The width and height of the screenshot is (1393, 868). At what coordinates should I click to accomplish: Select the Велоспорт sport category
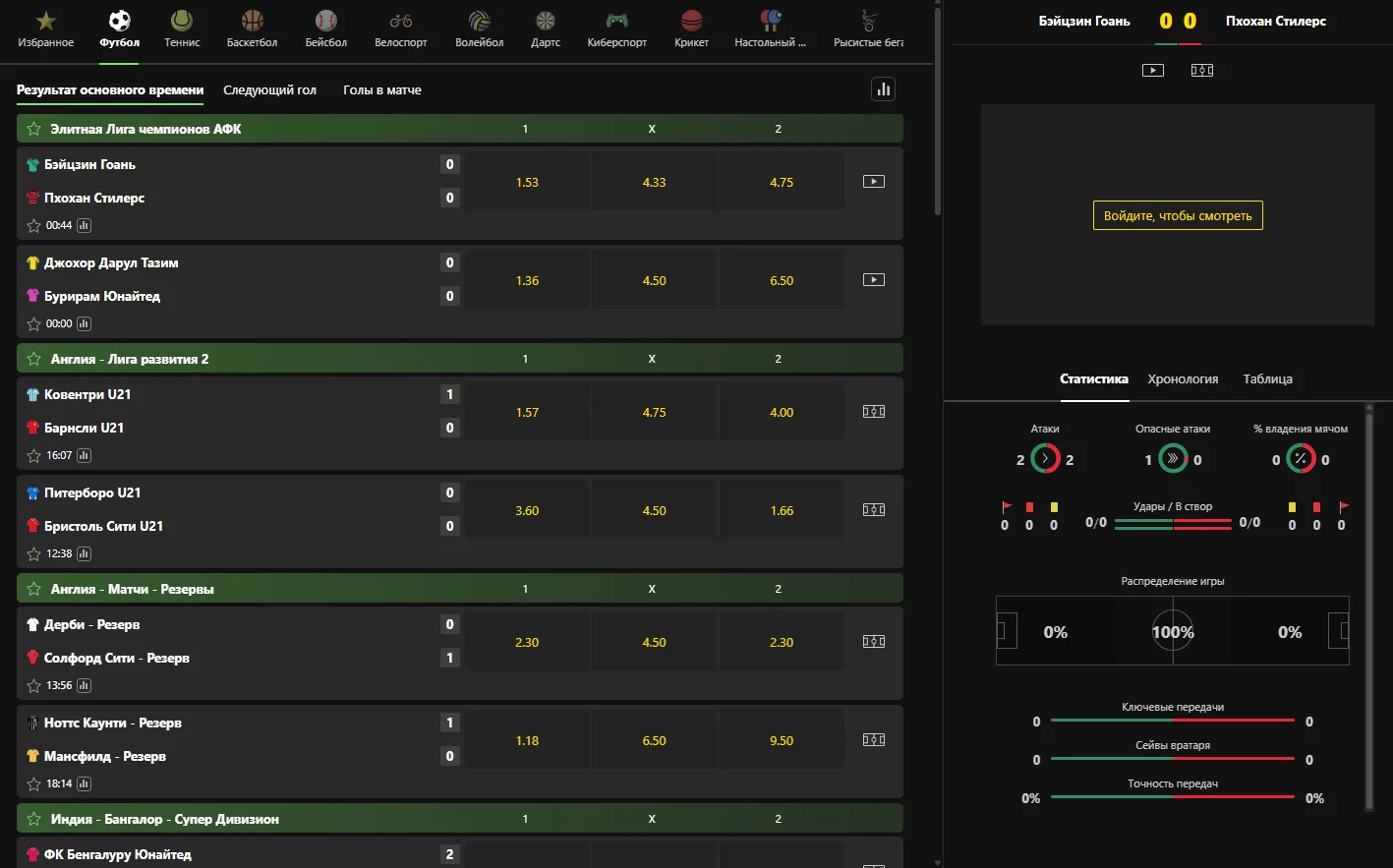click(x=401, y=29)
